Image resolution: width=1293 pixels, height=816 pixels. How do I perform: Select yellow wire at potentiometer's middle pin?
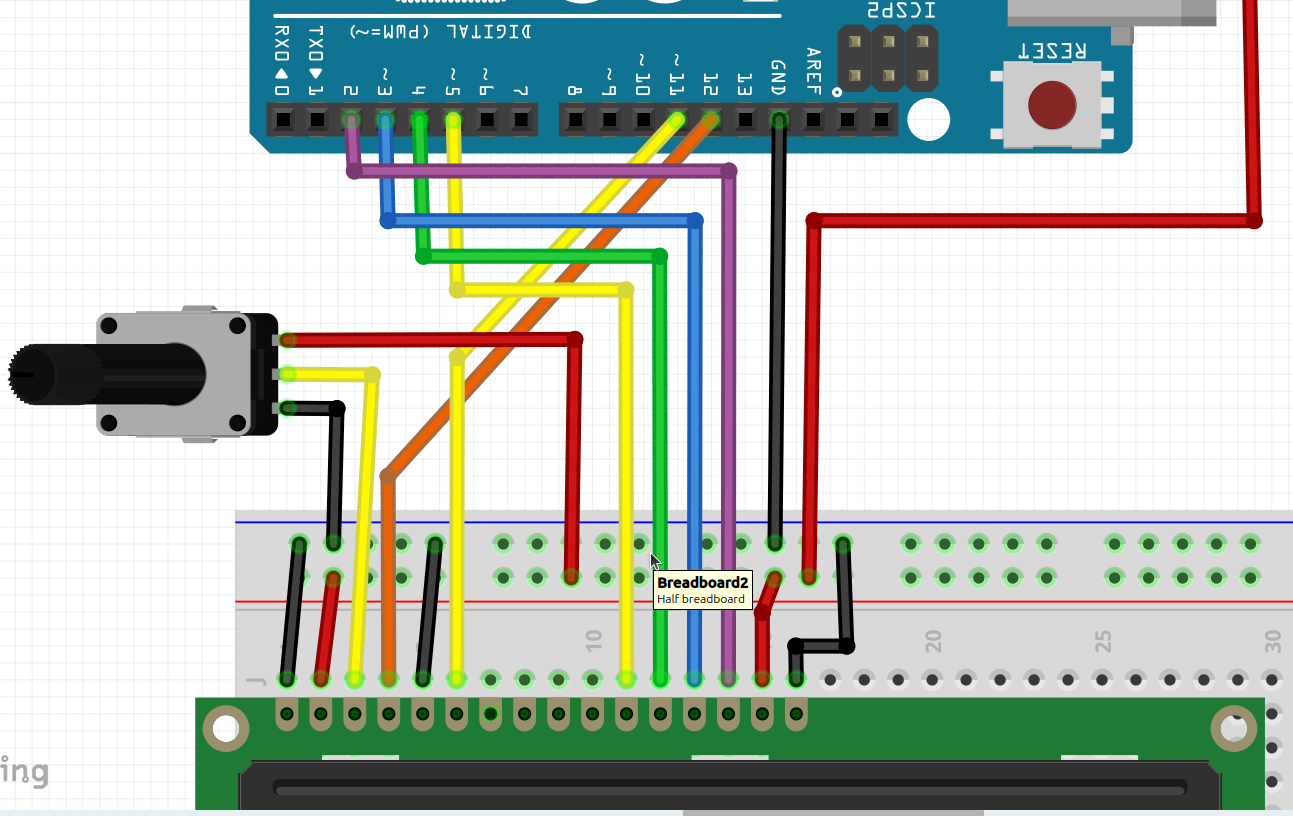pos(330,375)
